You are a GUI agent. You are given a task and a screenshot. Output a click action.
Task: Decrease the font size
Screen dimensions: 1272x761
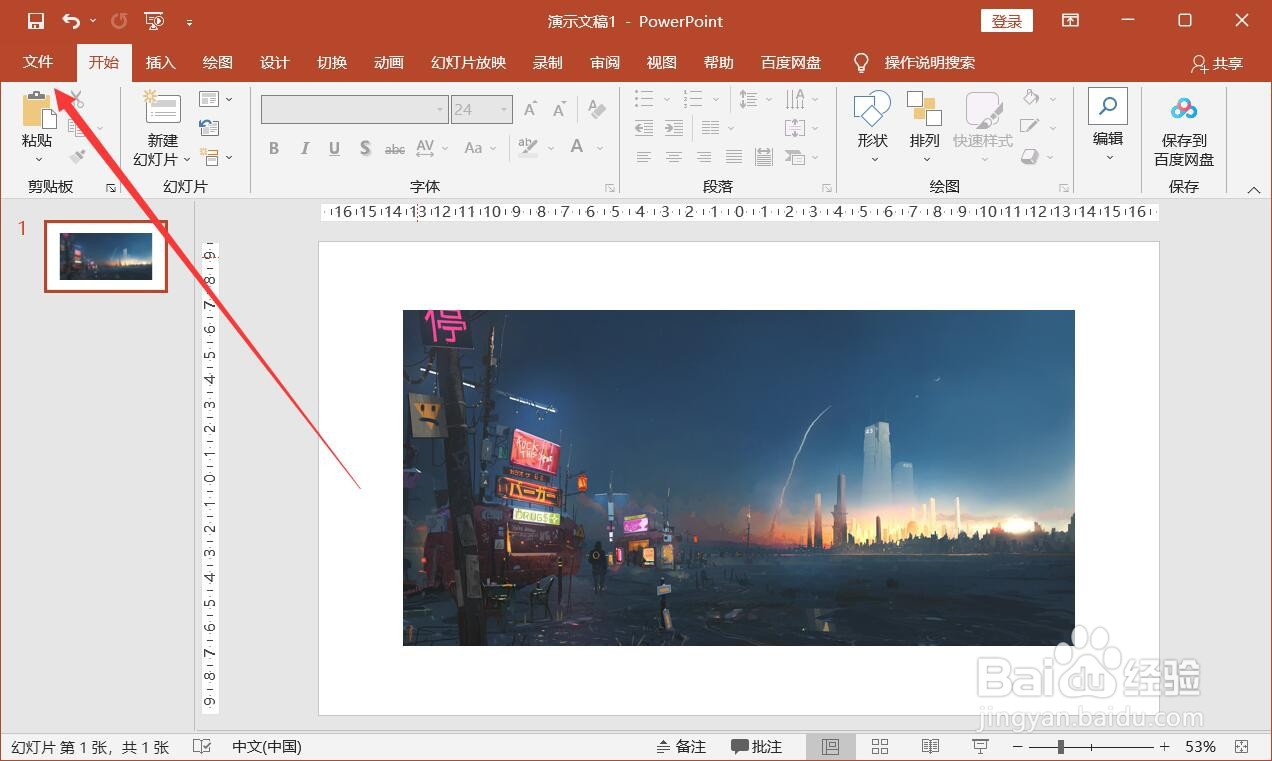(560, 109)
